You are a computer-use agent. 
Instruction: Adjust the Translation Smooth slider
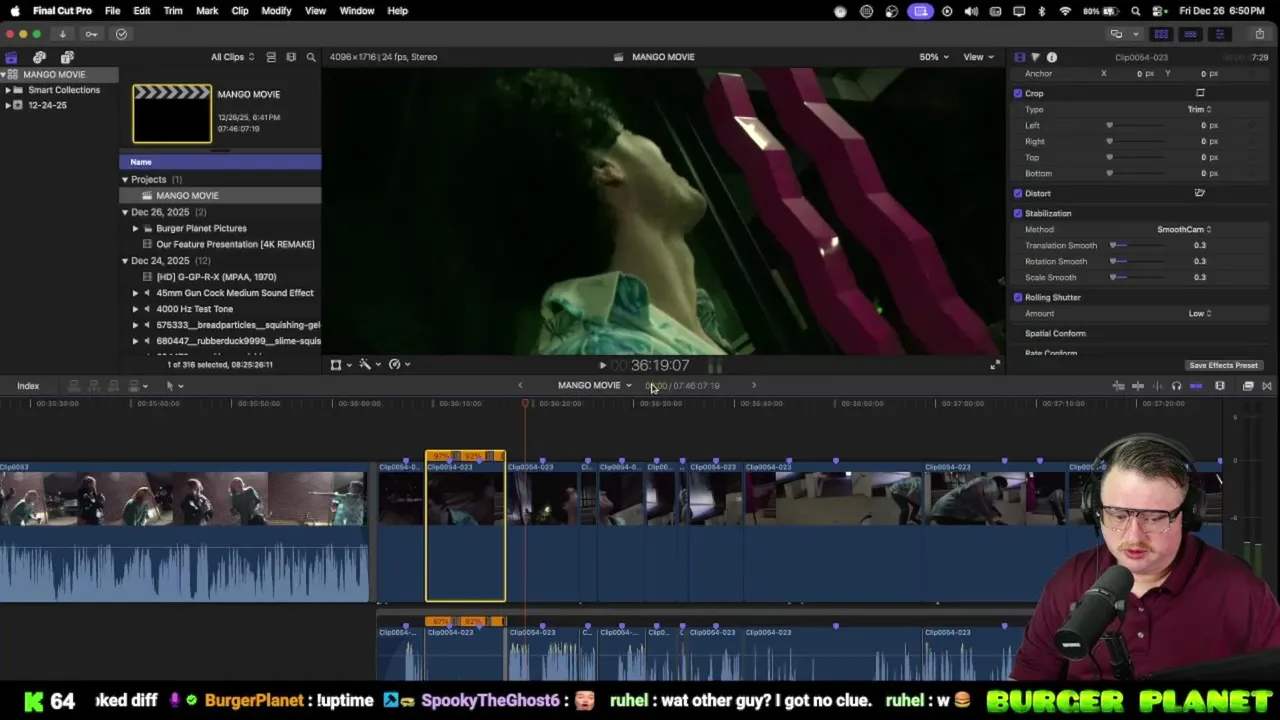(1135, 245)
